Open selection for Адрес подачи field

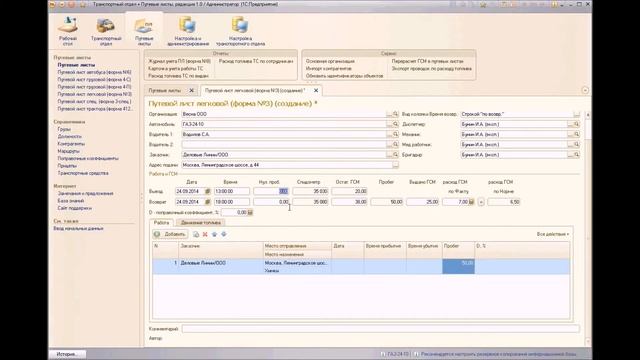pyautogui.click(x=396, y=165)
